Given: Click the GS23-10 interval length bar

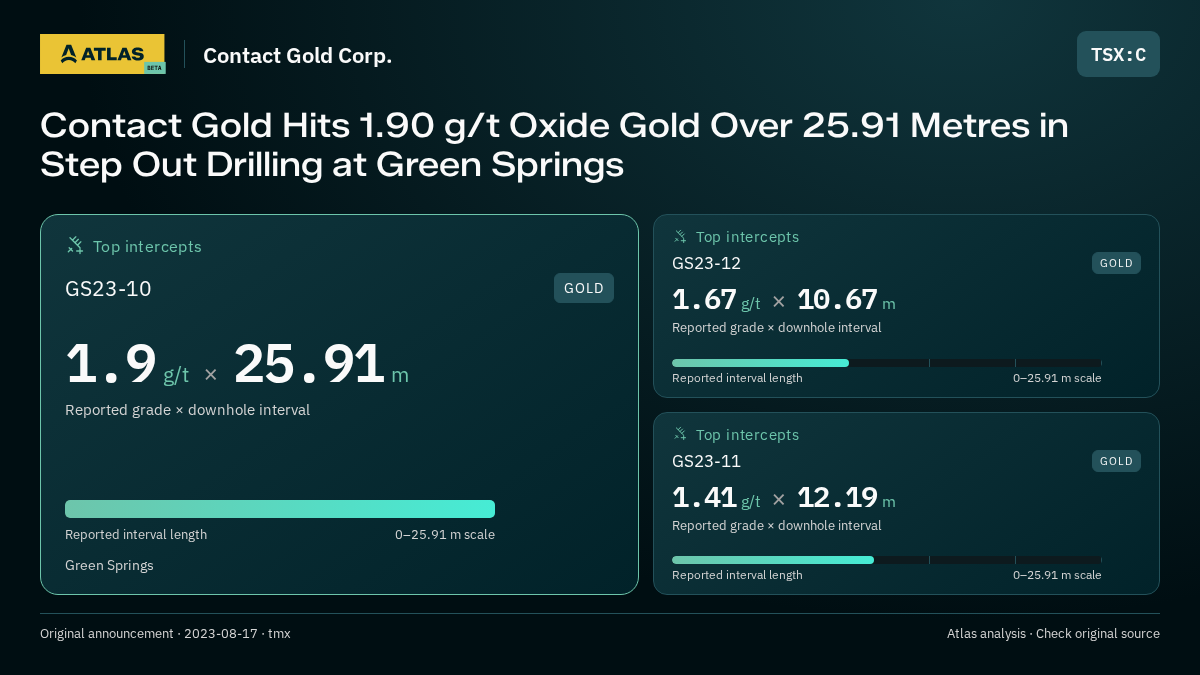Looking at the screenshot, I should pyautogui.click(x=280, y=509).
